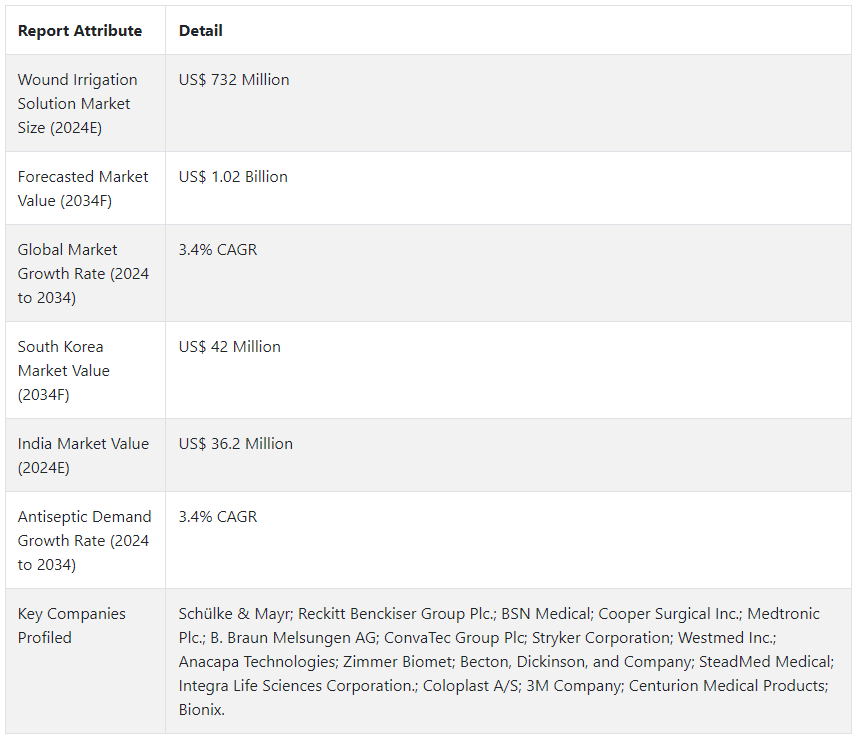Click Global Market Growth Rate label
Screen dimensions: 855x736
tap(83, 274)
